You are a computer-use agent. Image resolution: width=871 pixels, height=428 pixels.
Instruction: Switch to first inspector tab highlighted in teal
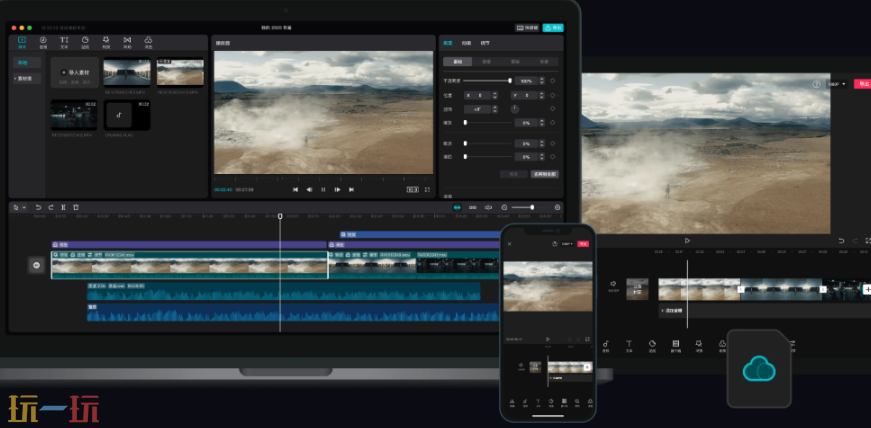(x=448, y=43)
